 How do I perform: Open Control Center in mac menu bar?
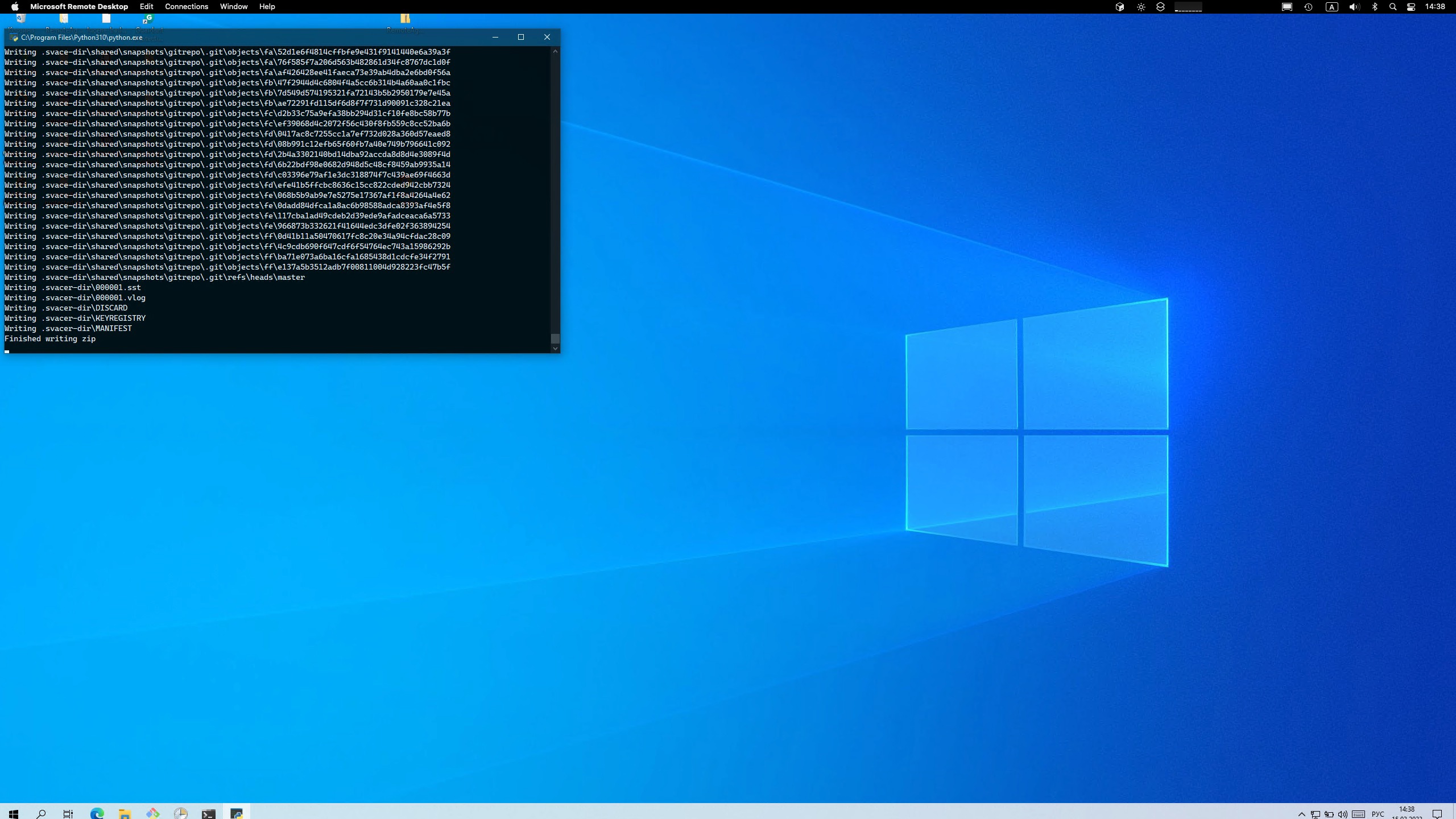tap(1411, 7)
